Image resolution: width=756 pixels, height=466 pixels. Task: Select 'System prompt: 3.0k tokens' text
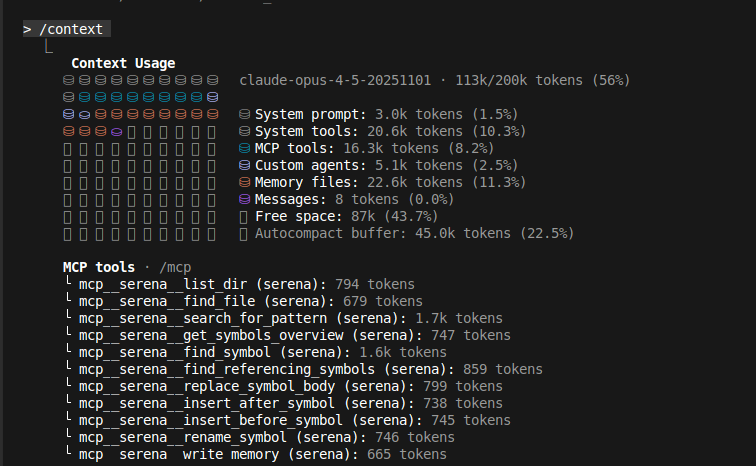[358, 114]
